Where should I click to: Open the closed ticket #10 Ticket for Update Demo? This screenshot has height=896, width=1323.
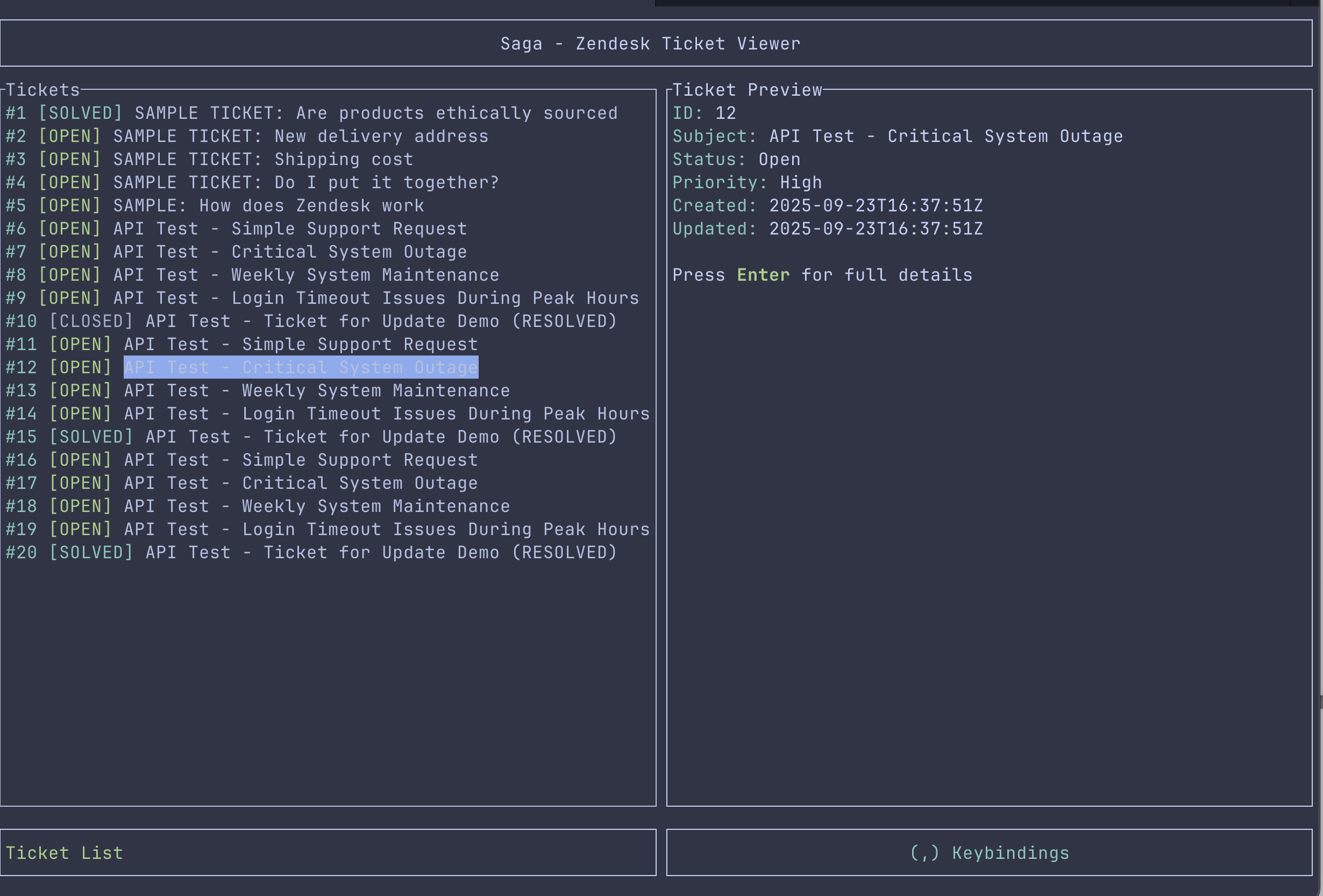[x=311, y=321]
